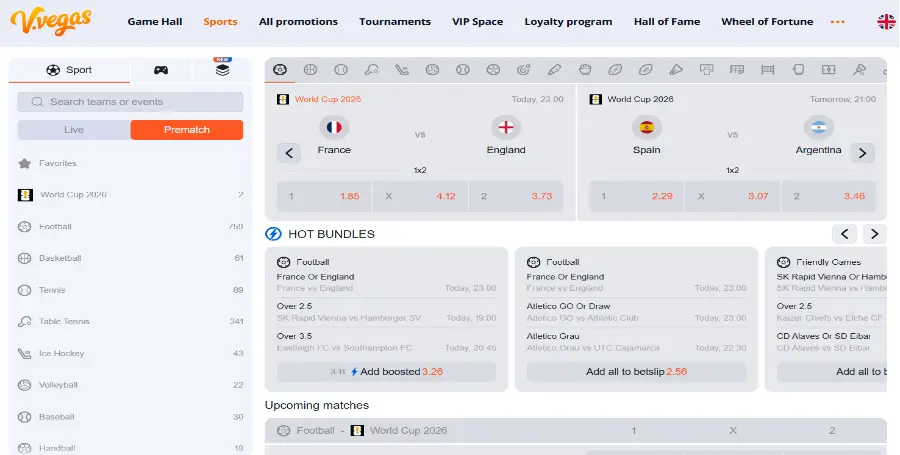The height and width of the screenshot is (455, 900).
Task: Switch to the Live toggle
Action: click(74, 130)
